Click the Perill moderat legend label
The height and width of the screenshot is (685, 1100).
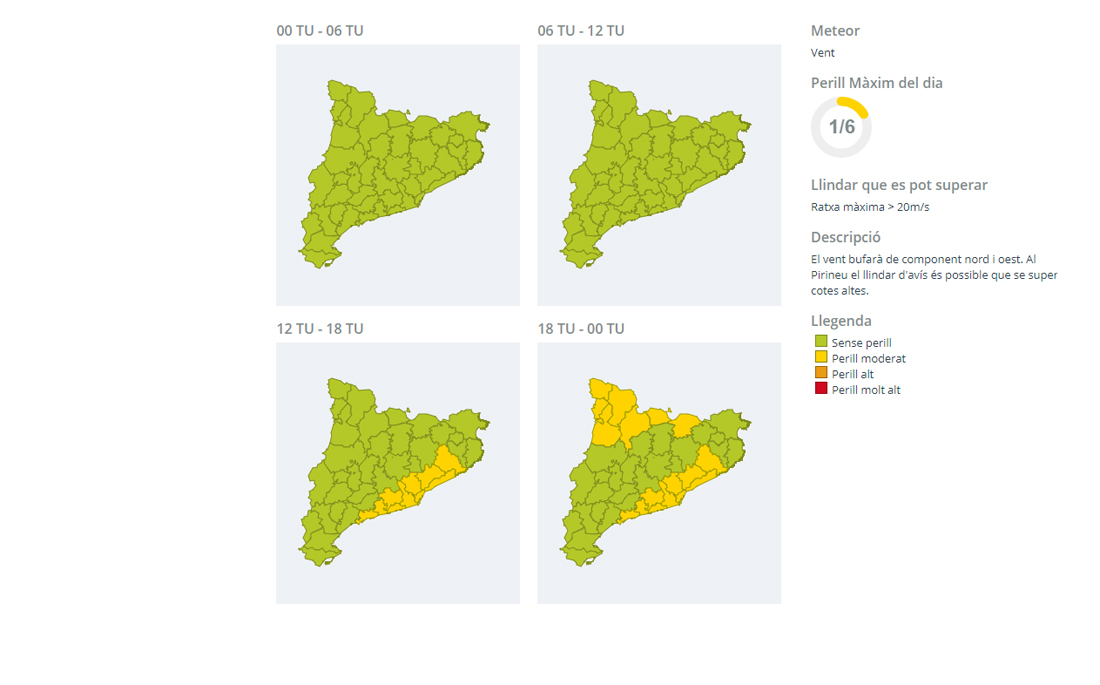[868, 359]
